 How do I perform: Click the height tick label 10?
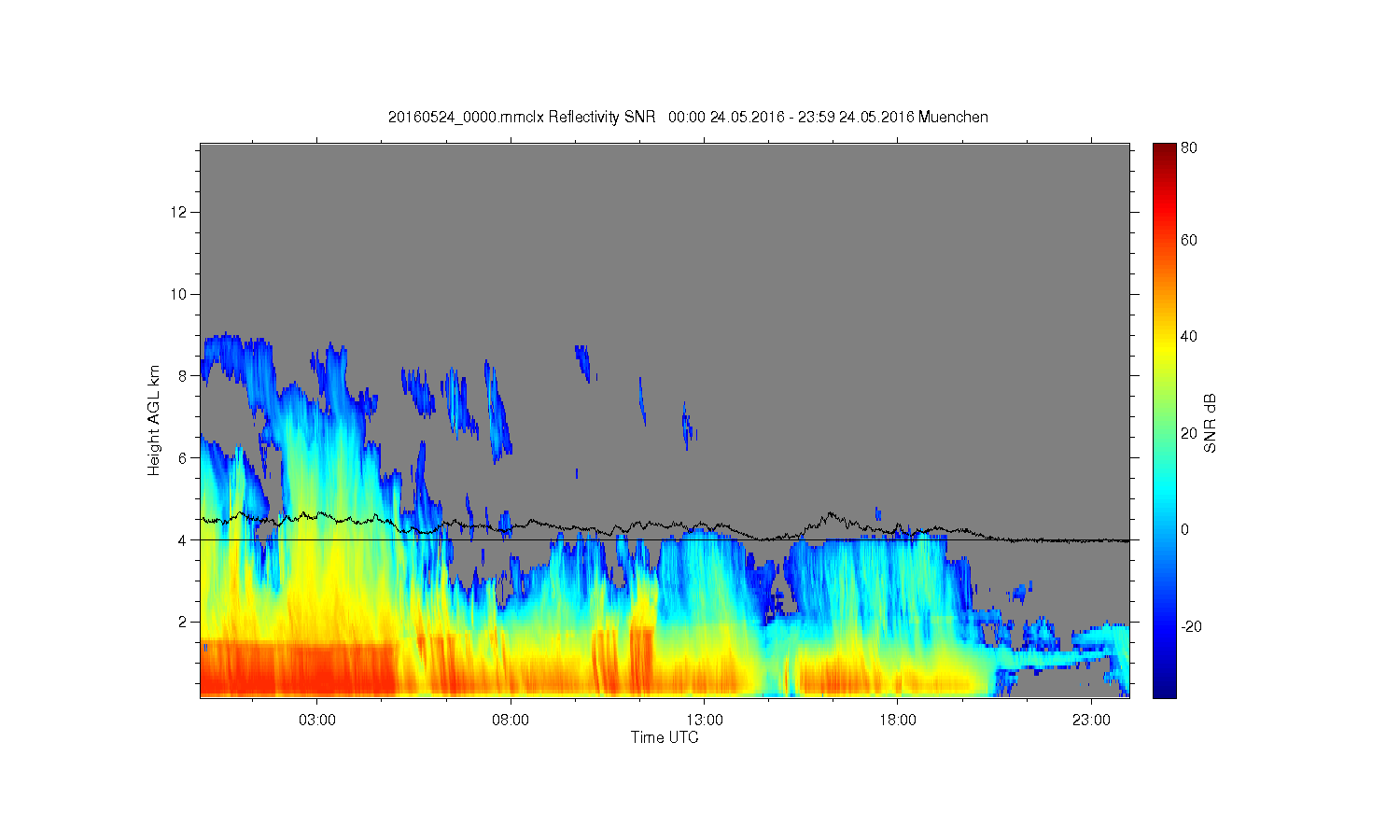click(x=179, y=294)
